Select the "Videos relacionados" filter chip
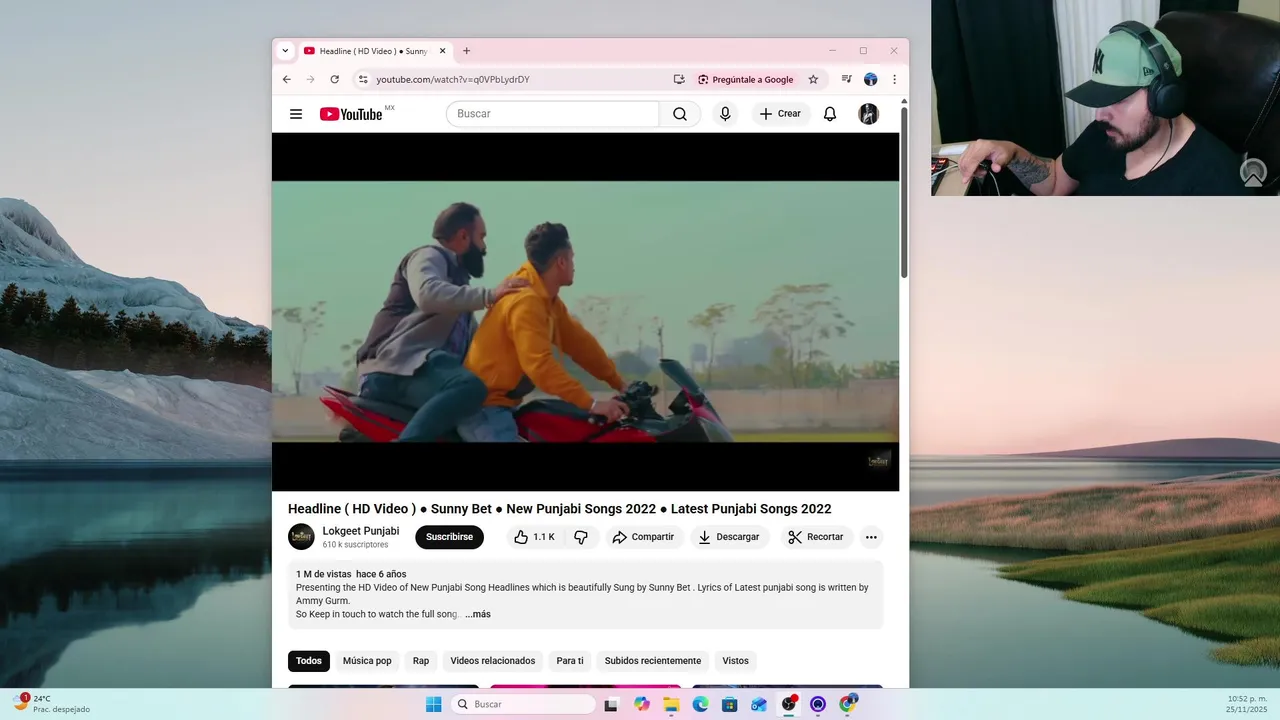 coord(493,661)
